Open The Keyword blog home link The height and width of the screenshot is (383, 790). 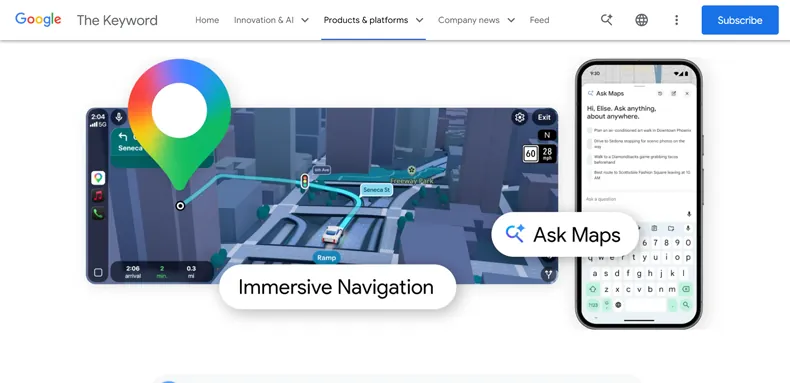coord(117,20)
